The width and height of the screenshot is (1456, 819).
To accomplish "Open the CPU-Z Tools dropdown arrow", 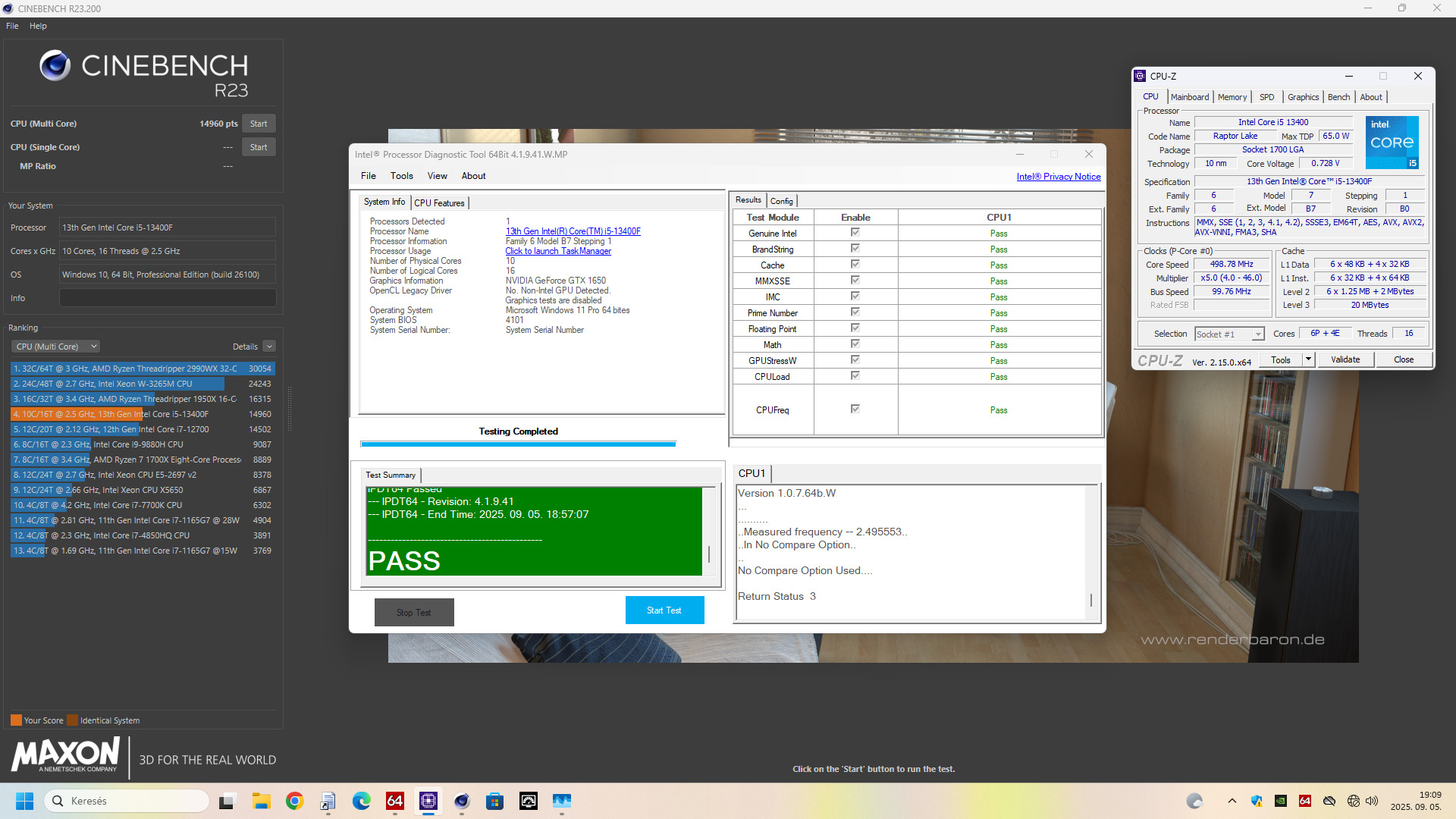I will click(1308, 359).
